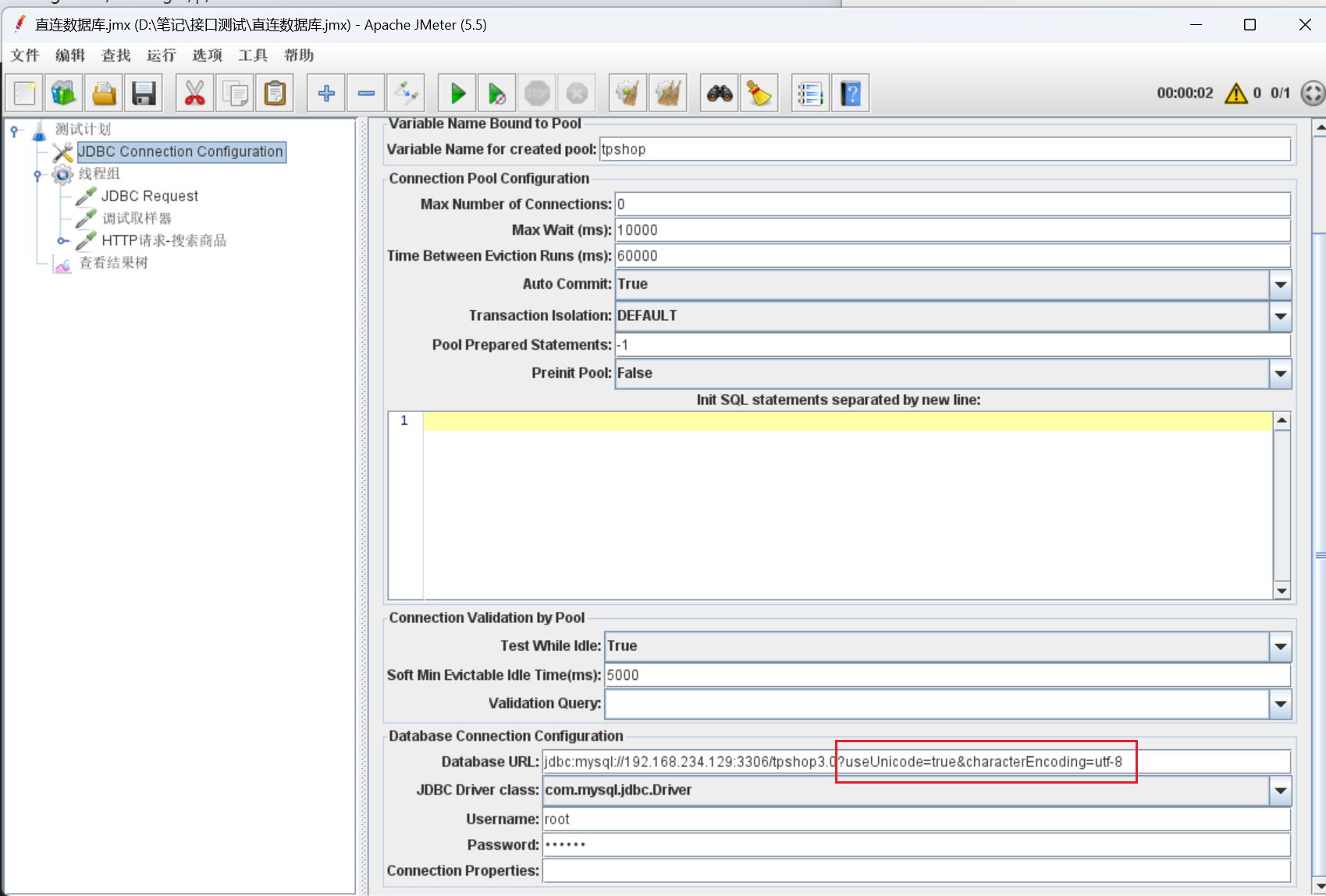Select 测试计划 tree node

click(83, 130)
